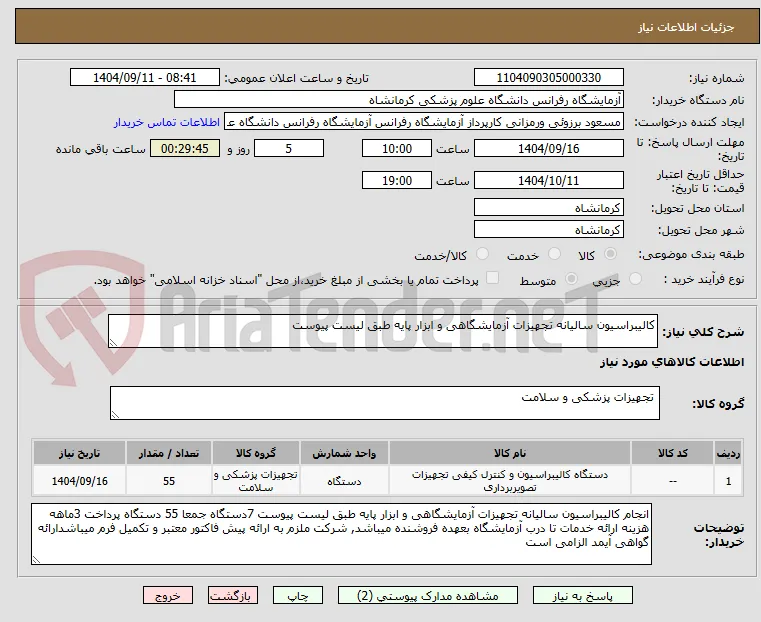
Task: Click the چاپ print button
Action: tap(298, 595)
